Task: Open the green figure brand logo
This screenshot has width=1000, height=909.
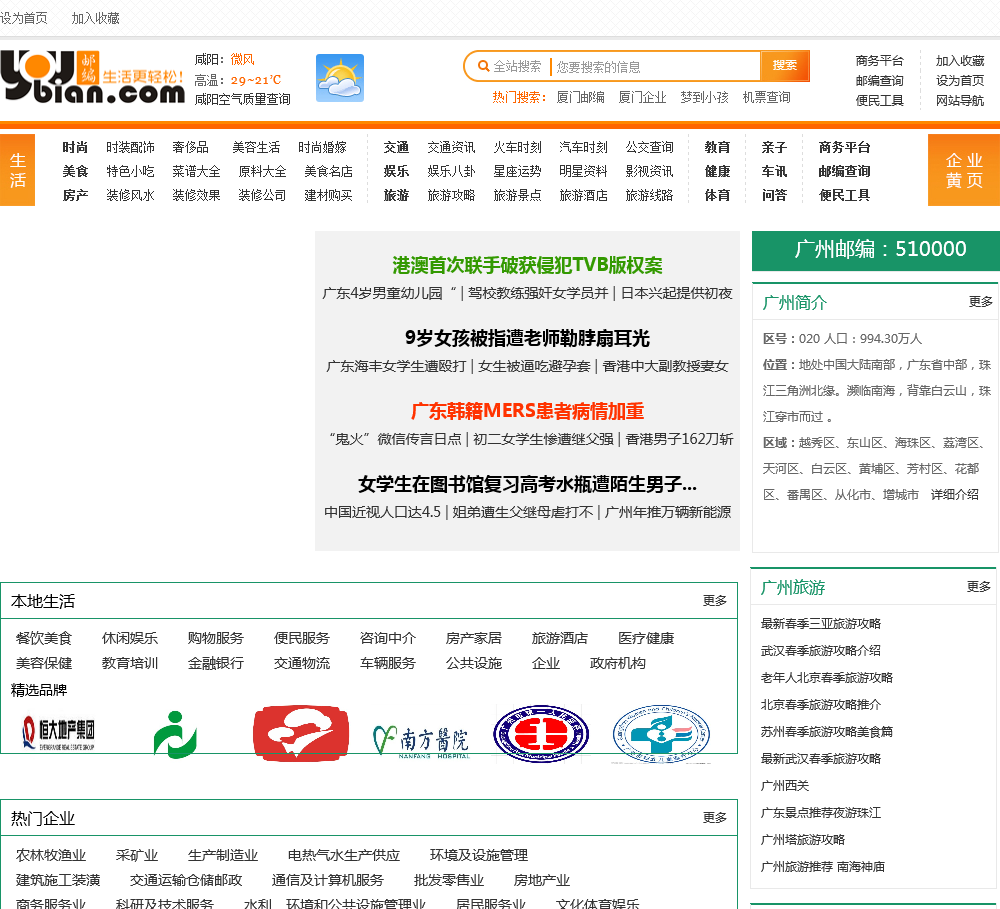Action: [175, 734]
